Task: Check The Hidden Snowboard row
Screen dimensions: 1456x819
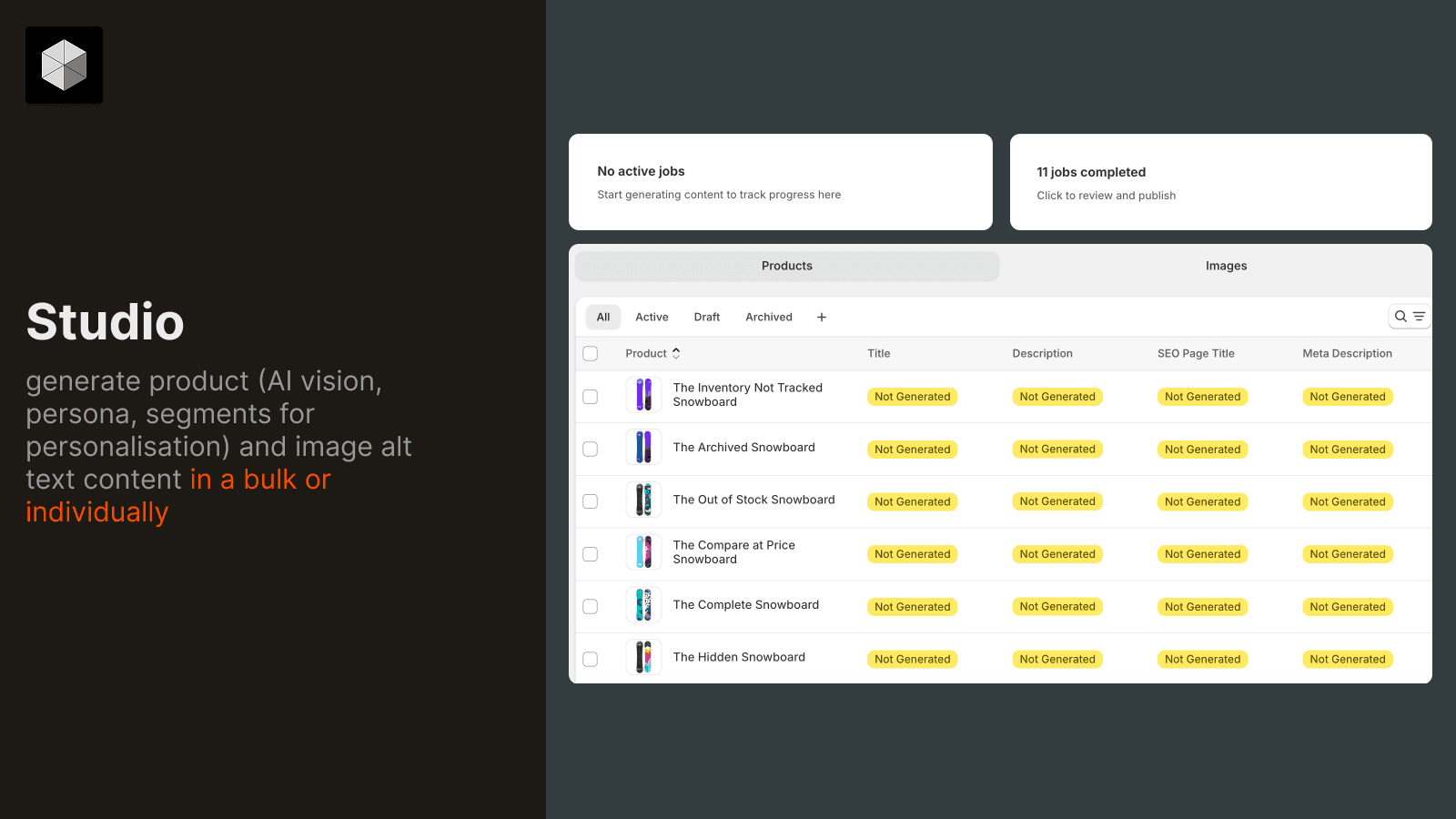Action: tap(591, 659)
